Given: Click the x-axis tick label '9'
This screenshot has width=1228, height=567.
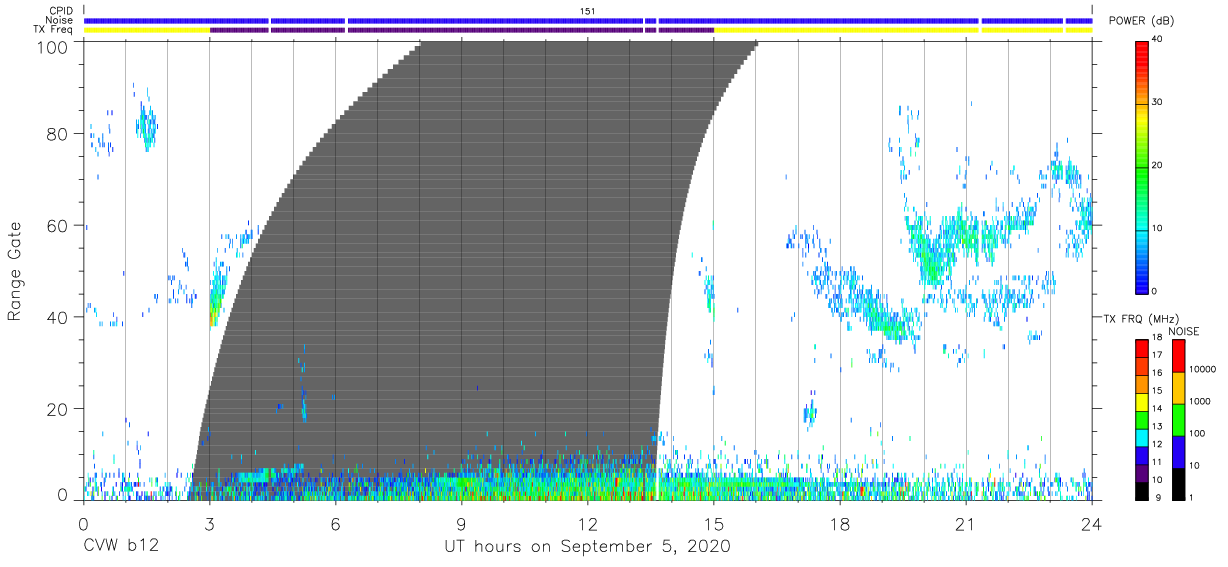Looking at the screenshot, I should pyautogui.click(x=461, y=525).
